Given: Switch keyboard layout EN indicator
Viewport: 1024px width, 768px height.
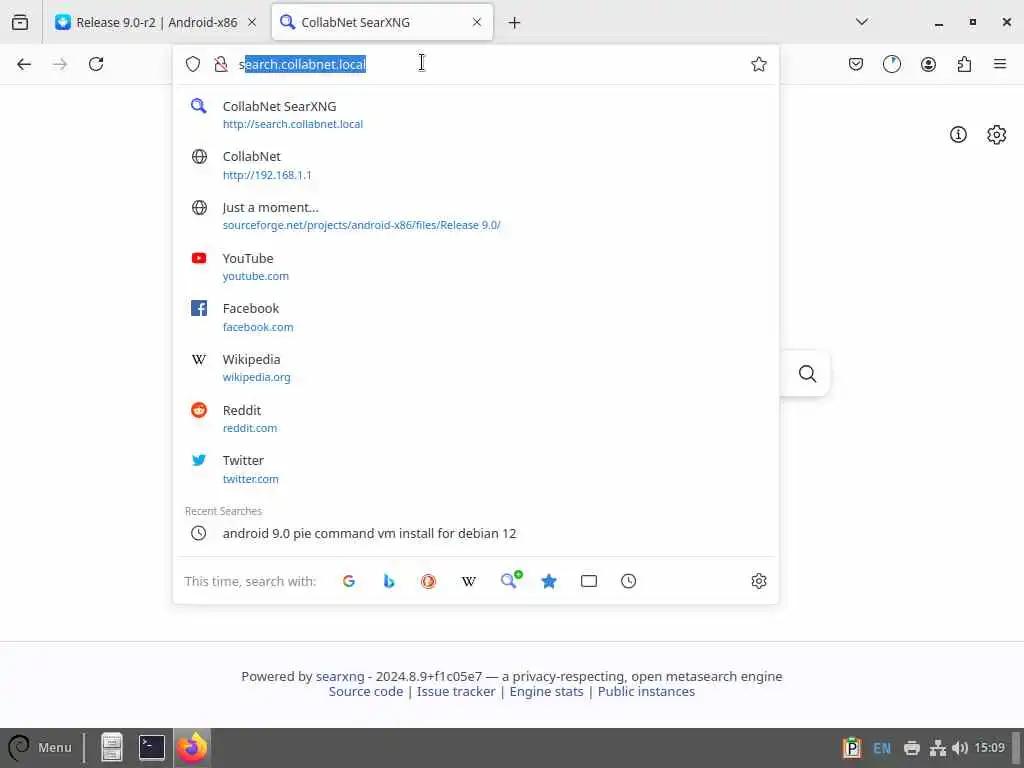Looking at the screenshot, I should coord(882,748).
